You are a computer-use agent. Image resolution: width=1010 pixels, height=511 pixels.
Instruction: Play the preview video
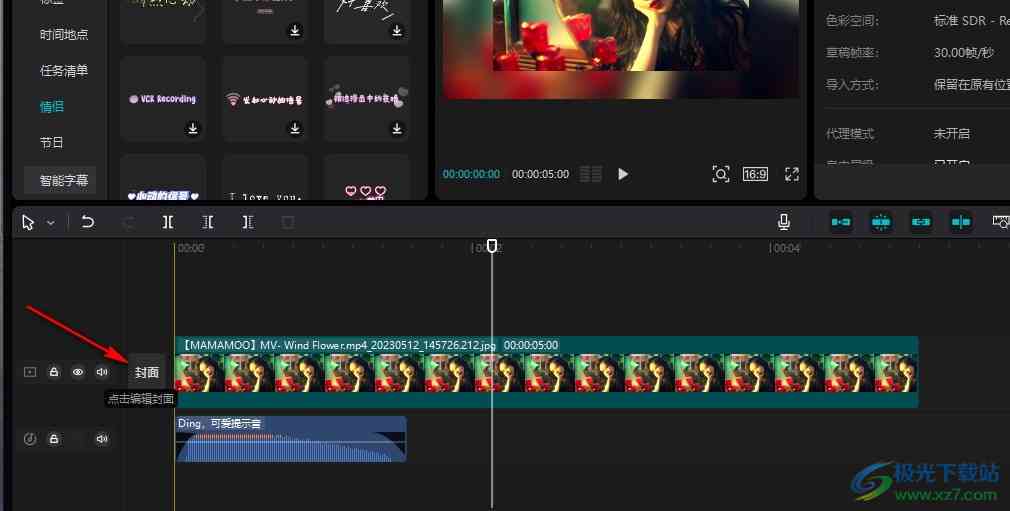point(623,174)
